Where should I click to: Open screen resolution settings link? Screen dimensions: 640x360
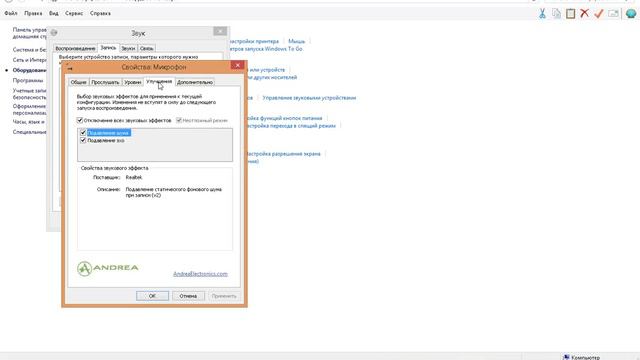(x=284, y=154)
